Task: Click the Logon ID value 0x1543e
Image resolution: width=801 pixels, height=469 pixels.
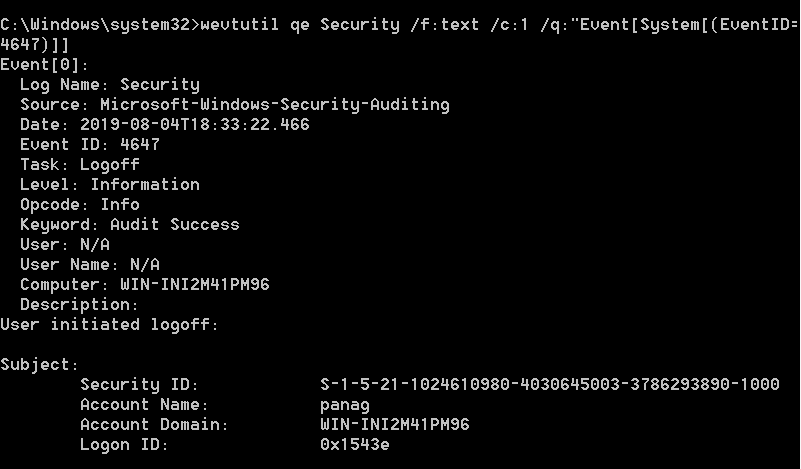Action: (x=354, y=445)
